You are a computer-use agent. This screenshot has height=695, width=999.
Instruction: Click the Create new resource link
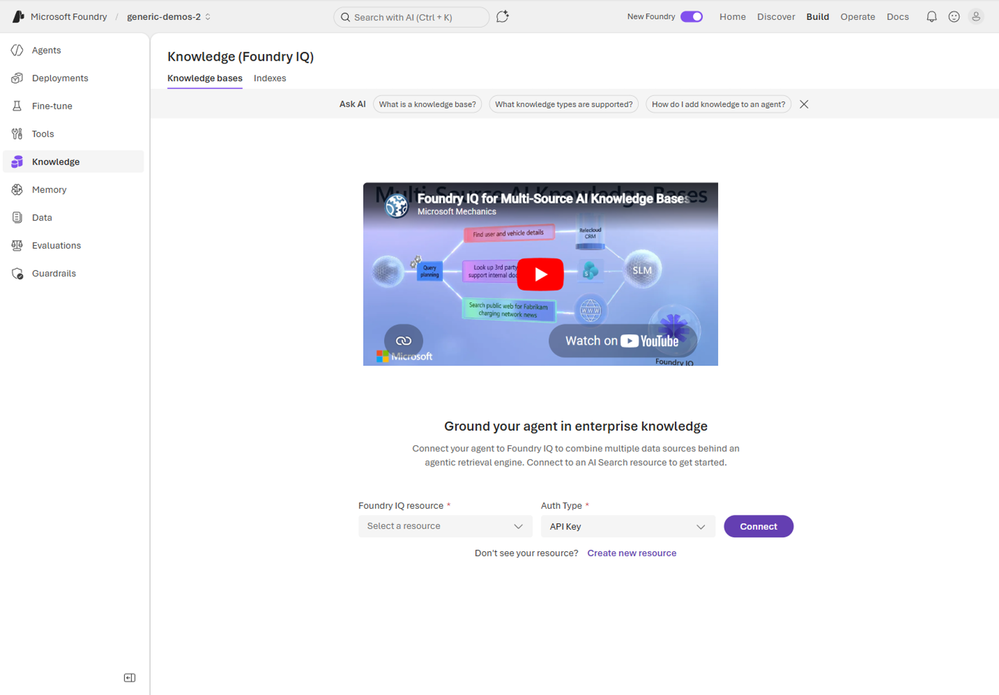[x=631, y=553]
